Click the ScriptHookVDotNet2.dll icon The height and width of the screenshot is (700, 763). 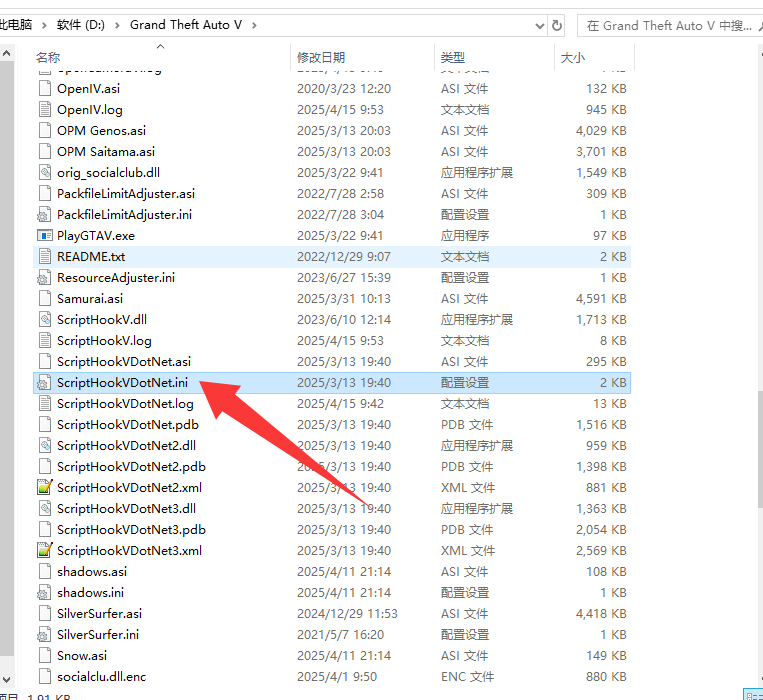45,445
